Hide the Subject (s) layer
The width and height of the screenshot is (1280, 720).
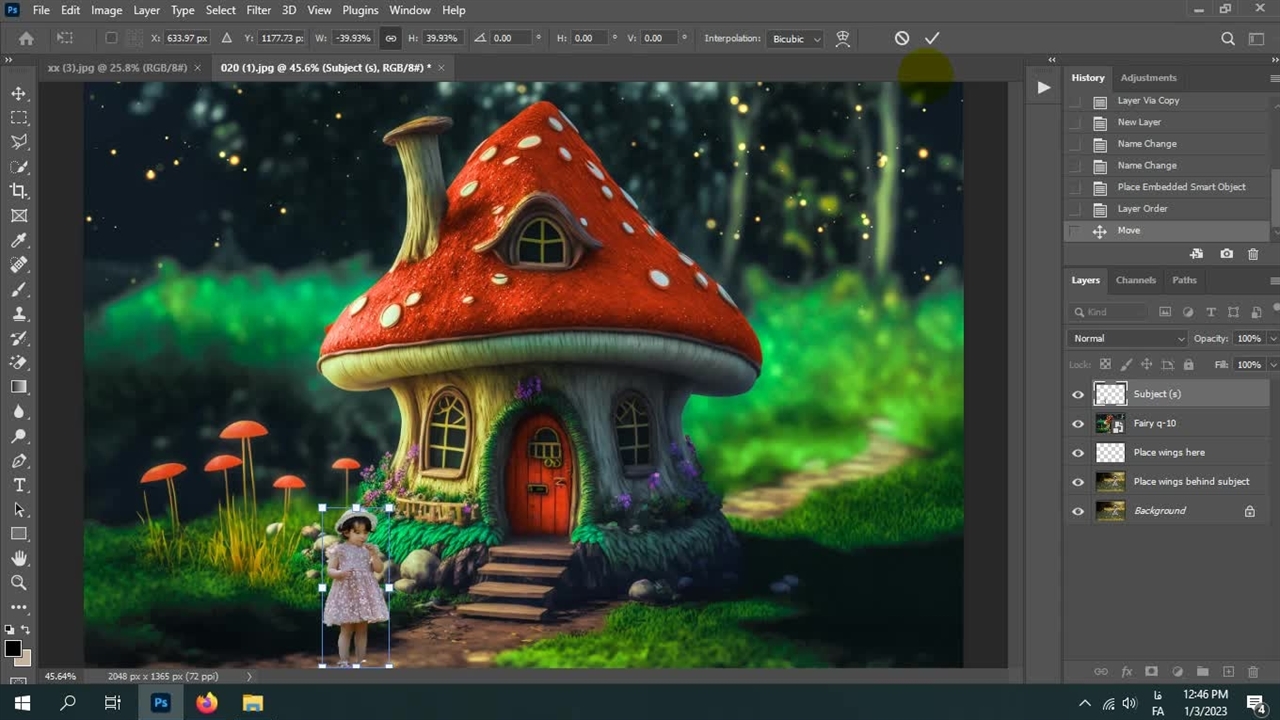click(1078, 394)
